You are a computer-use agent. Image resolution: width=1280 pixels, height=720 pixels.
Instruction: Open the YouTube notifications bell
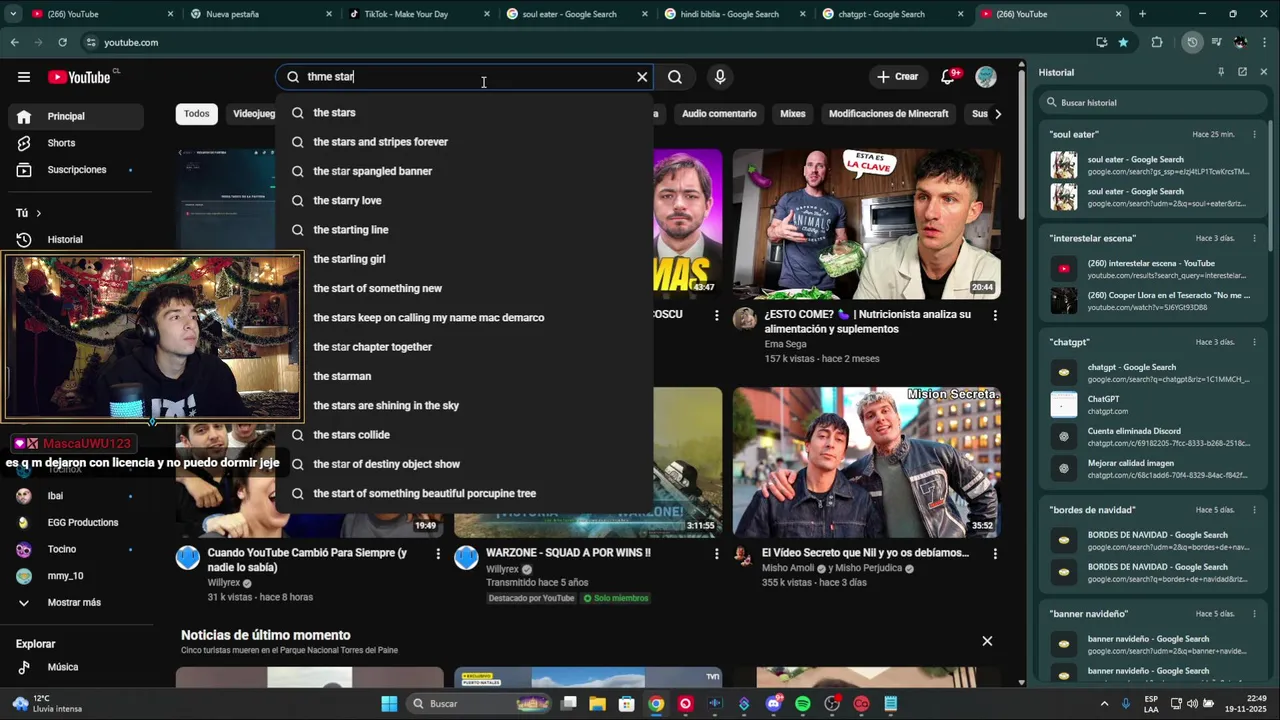949,77
